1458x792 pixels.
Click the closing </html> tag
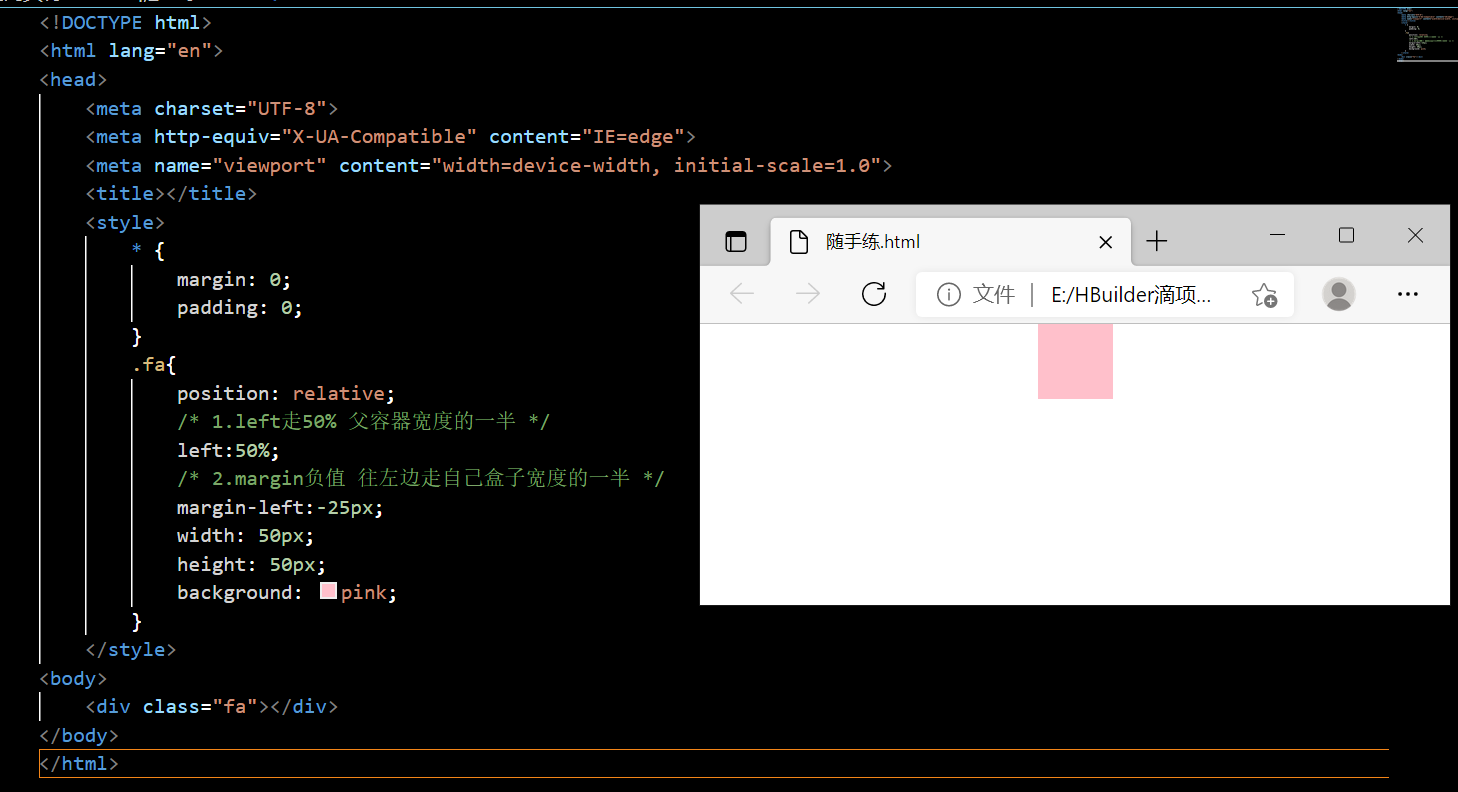point(79,763)
